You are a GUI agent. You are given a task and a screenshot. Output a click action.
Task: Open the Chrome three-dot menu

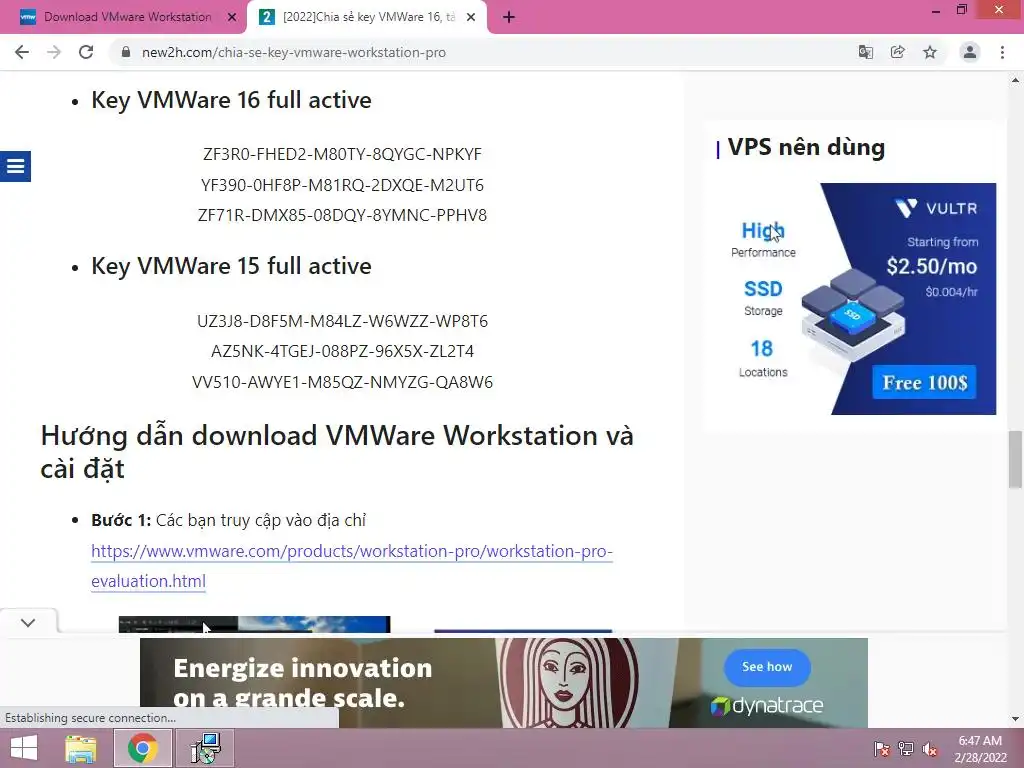pos(1002,52)
